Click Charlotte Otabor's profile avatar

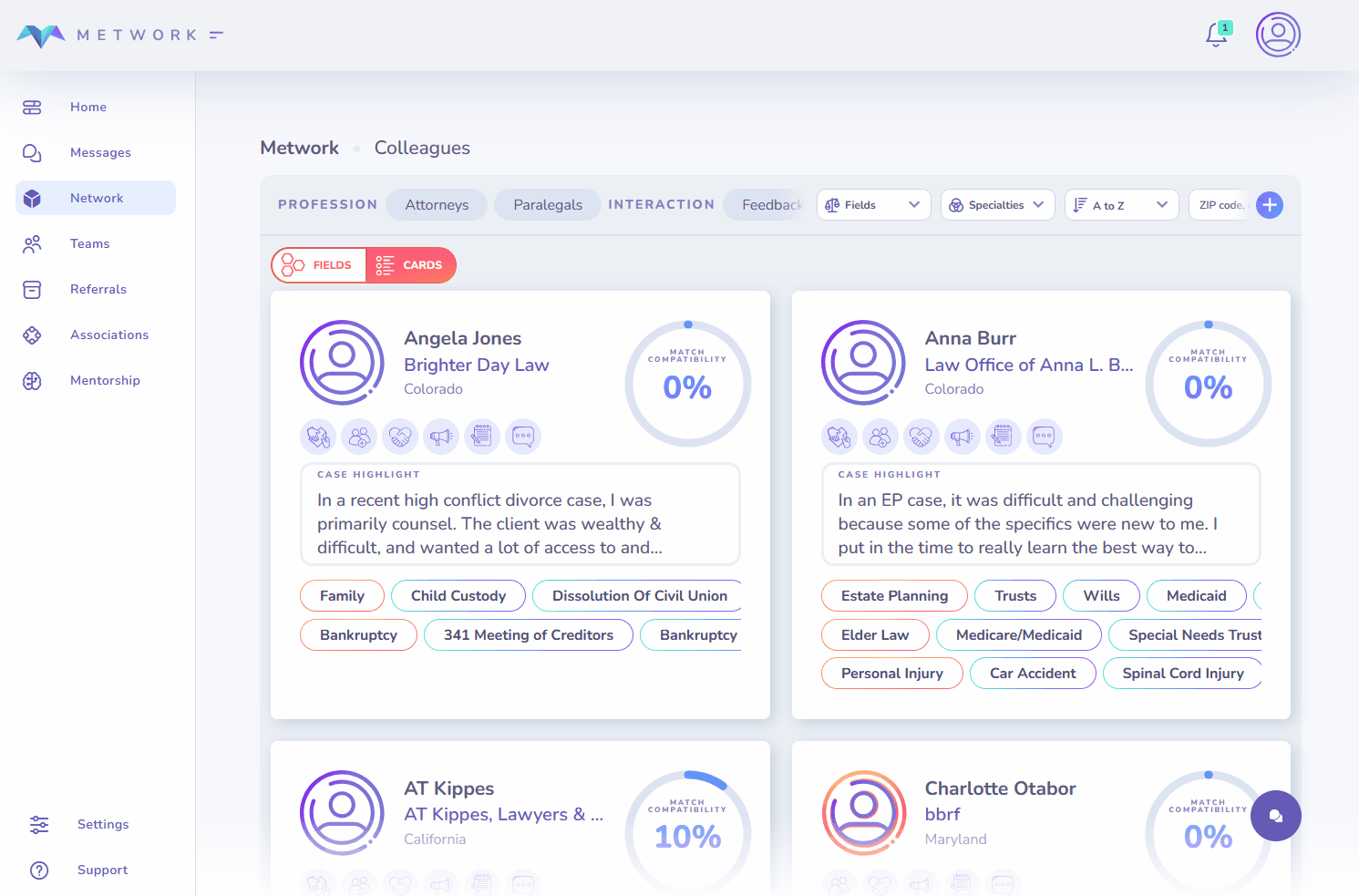(864, 813)
